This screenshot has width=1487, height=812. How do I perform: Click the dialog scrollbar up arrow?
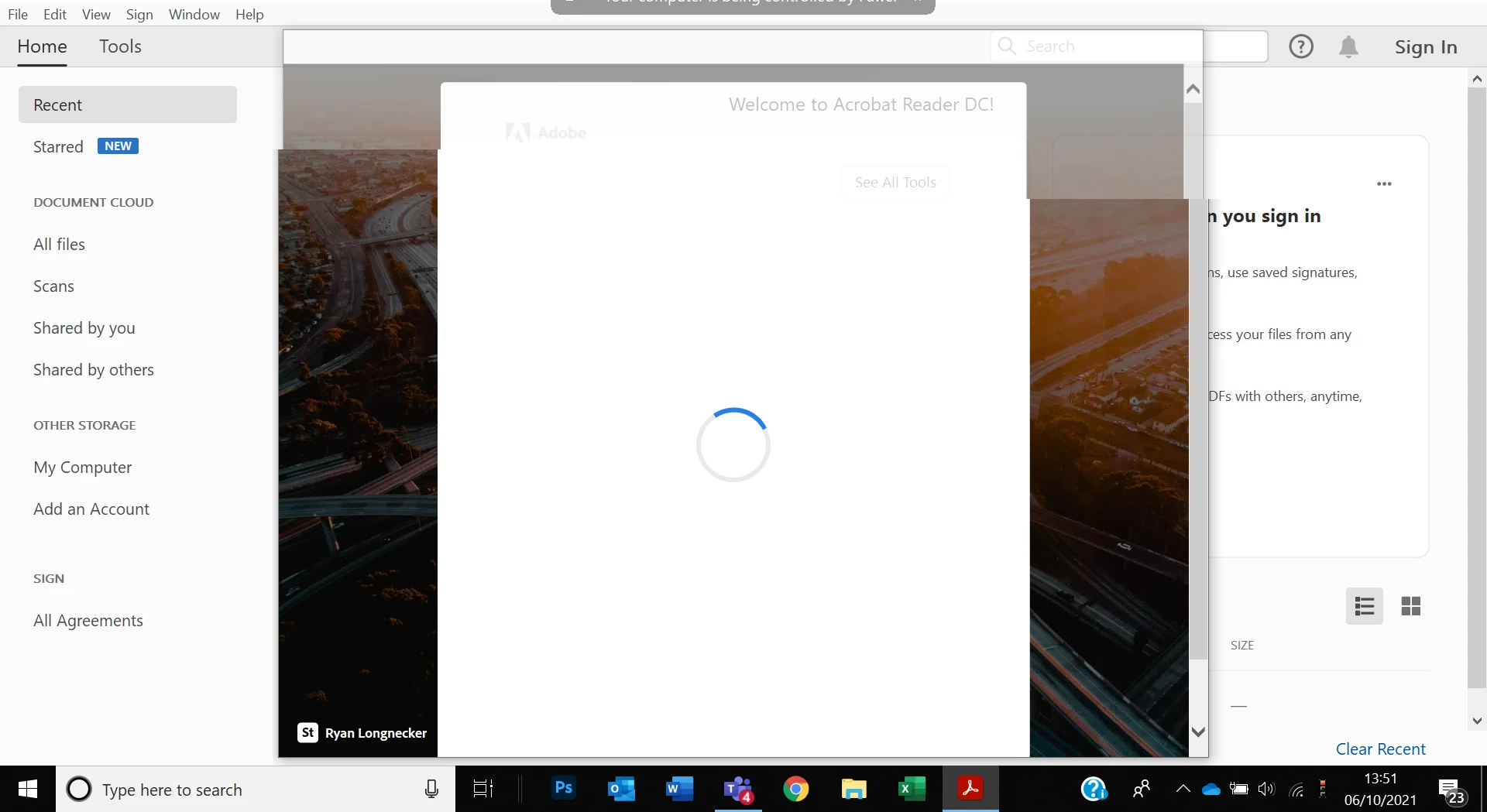[1193, 89]
